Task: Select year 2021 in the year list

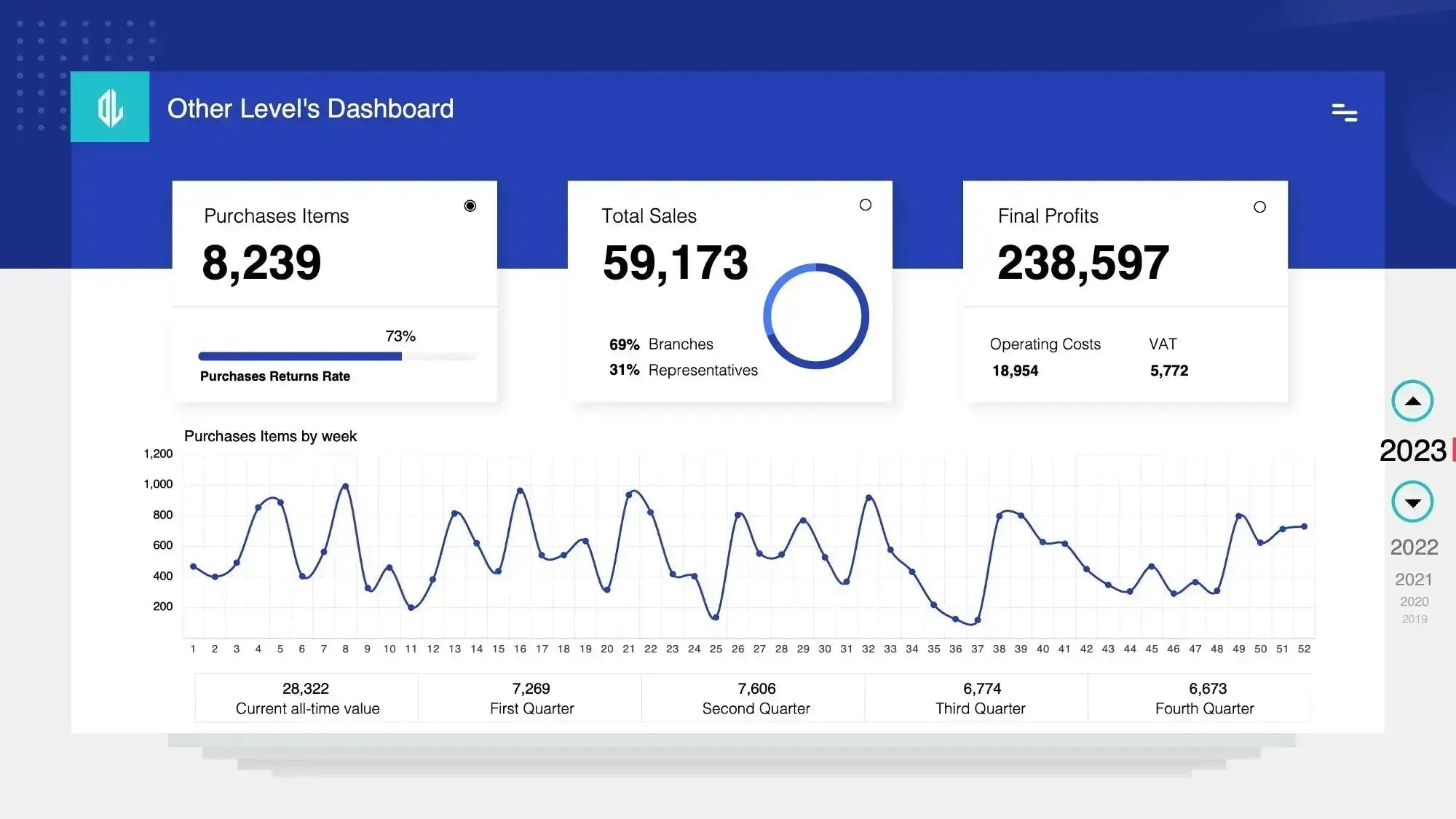Action: pyautogui.click(x=1413, y=579)
